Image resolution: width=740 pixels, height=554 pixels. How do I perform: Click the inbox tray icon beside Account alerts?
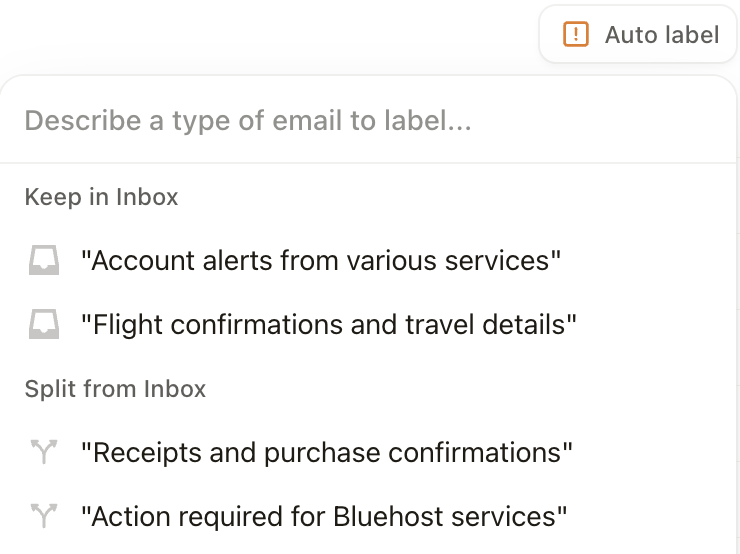coord(43,261)
